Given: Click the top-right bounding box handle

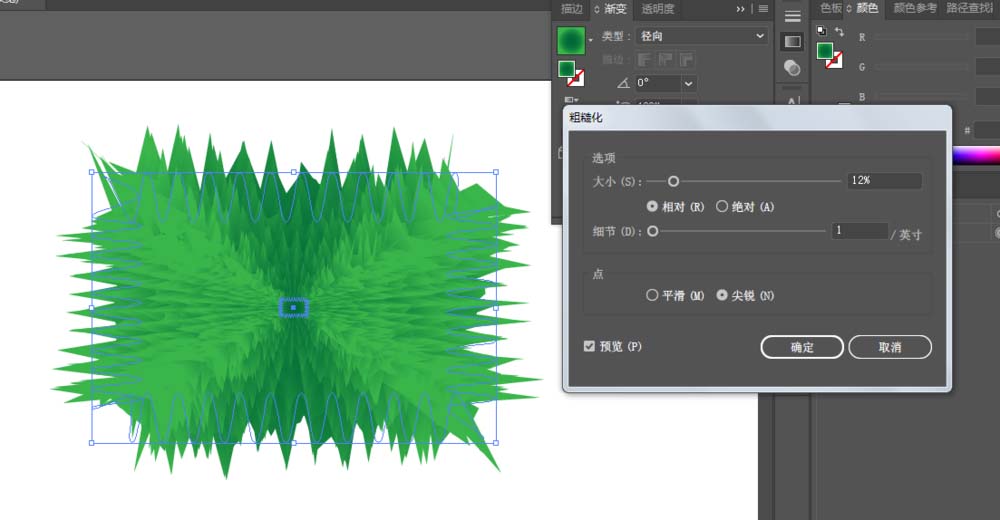Looking at the screenshot, I should [x=496, y=172].
